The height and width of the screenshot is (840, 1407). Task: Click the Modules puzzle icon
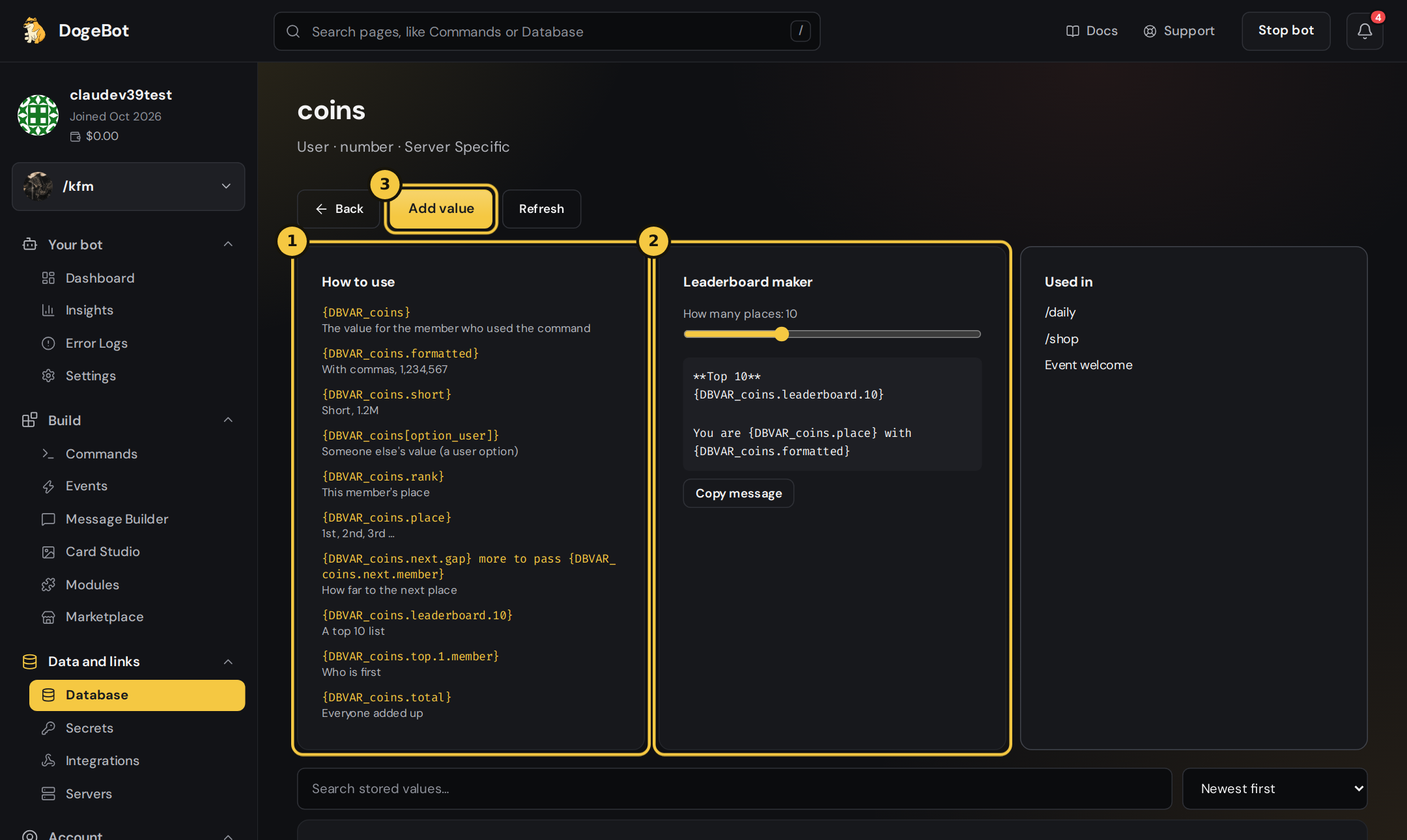pos(48,585)
